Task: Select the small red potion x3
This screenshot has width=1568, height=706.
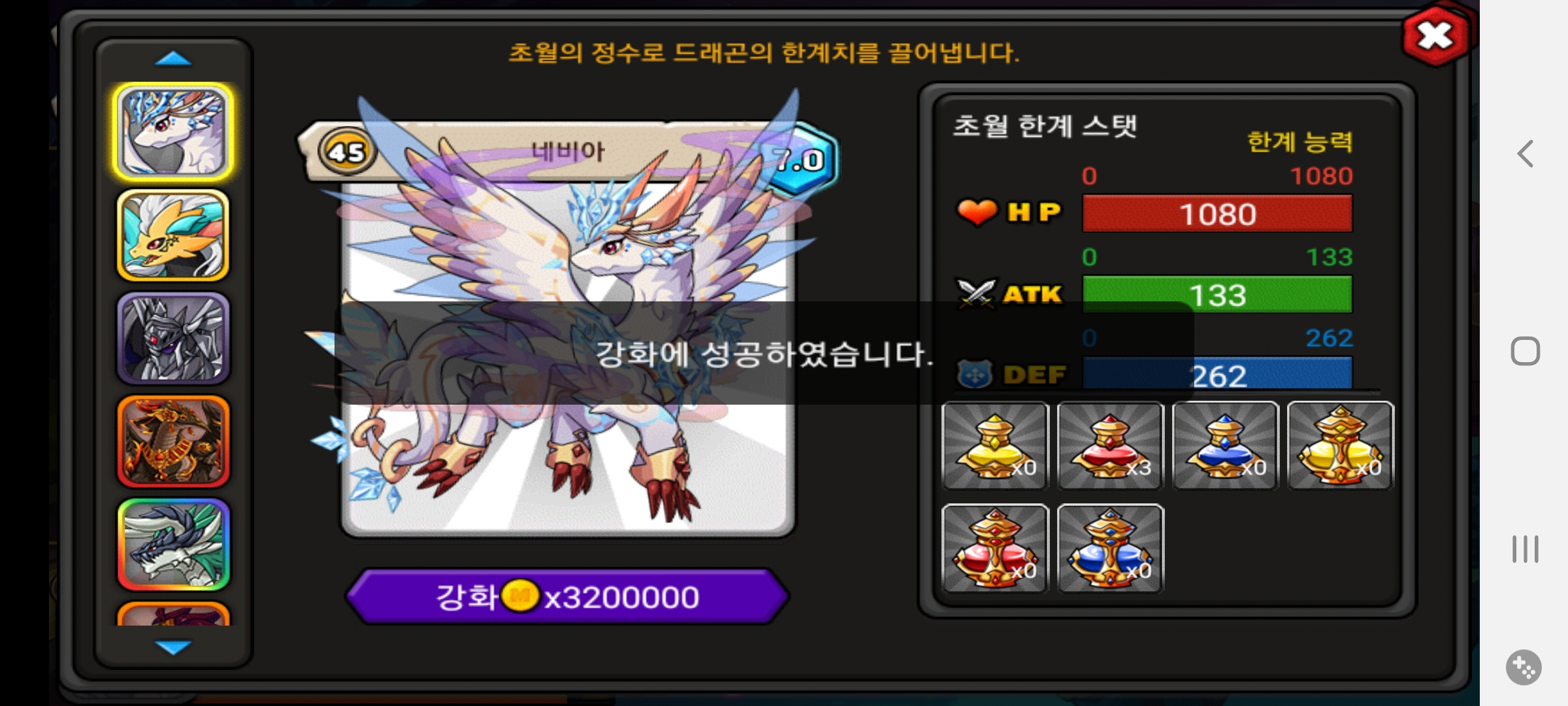Action: pos(1110,446)
